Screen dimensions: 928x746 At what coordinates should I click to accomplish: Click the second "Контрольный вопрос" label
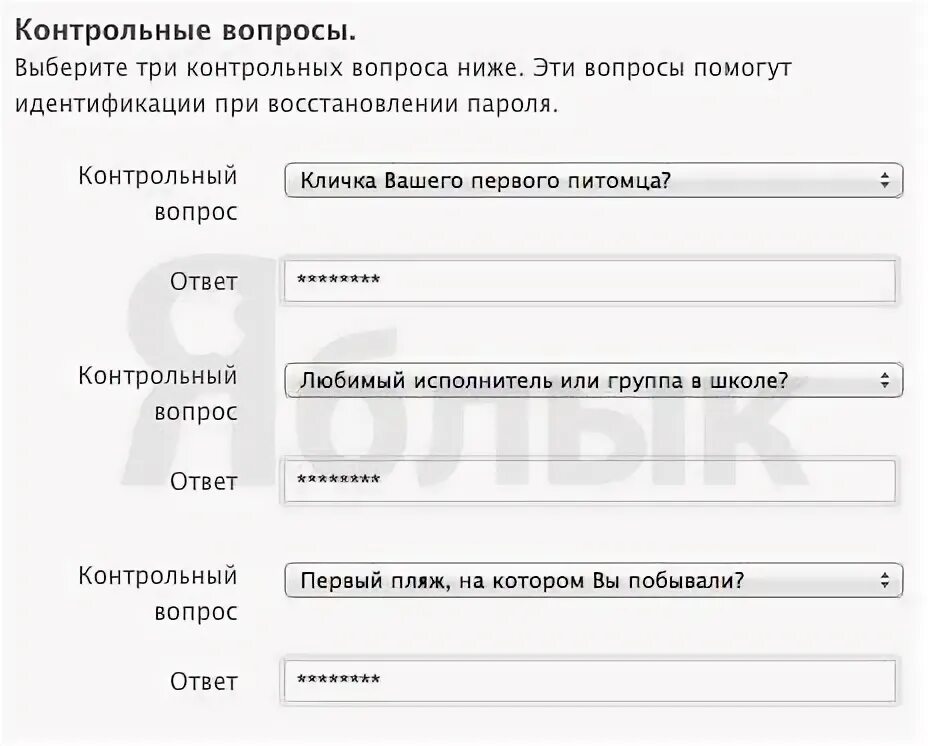click(158, 394)
